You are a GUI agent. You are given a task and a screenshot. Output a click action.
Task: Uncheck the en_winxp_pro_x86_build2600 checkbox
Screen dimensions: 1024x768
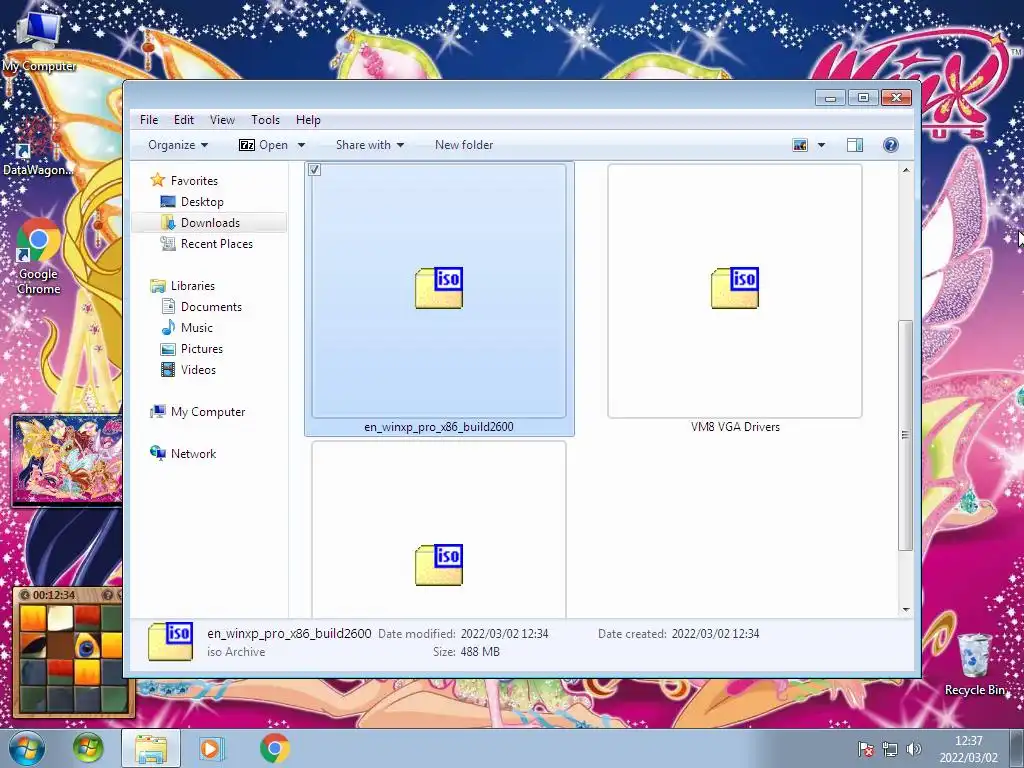click(314, 170)
